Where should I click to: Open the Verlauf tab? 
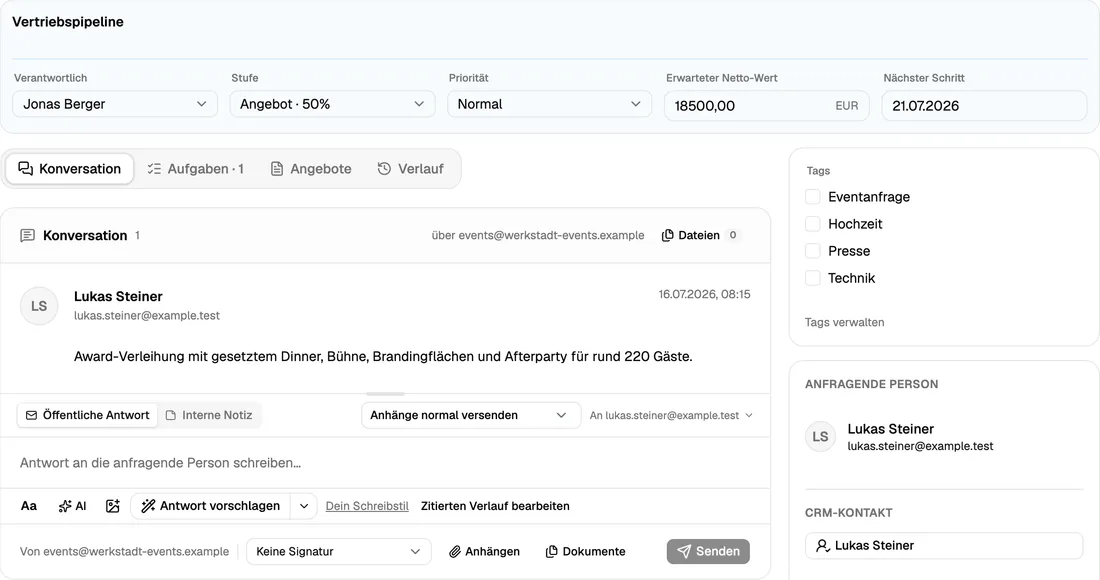pyautogui.click(x=410, y=169)
